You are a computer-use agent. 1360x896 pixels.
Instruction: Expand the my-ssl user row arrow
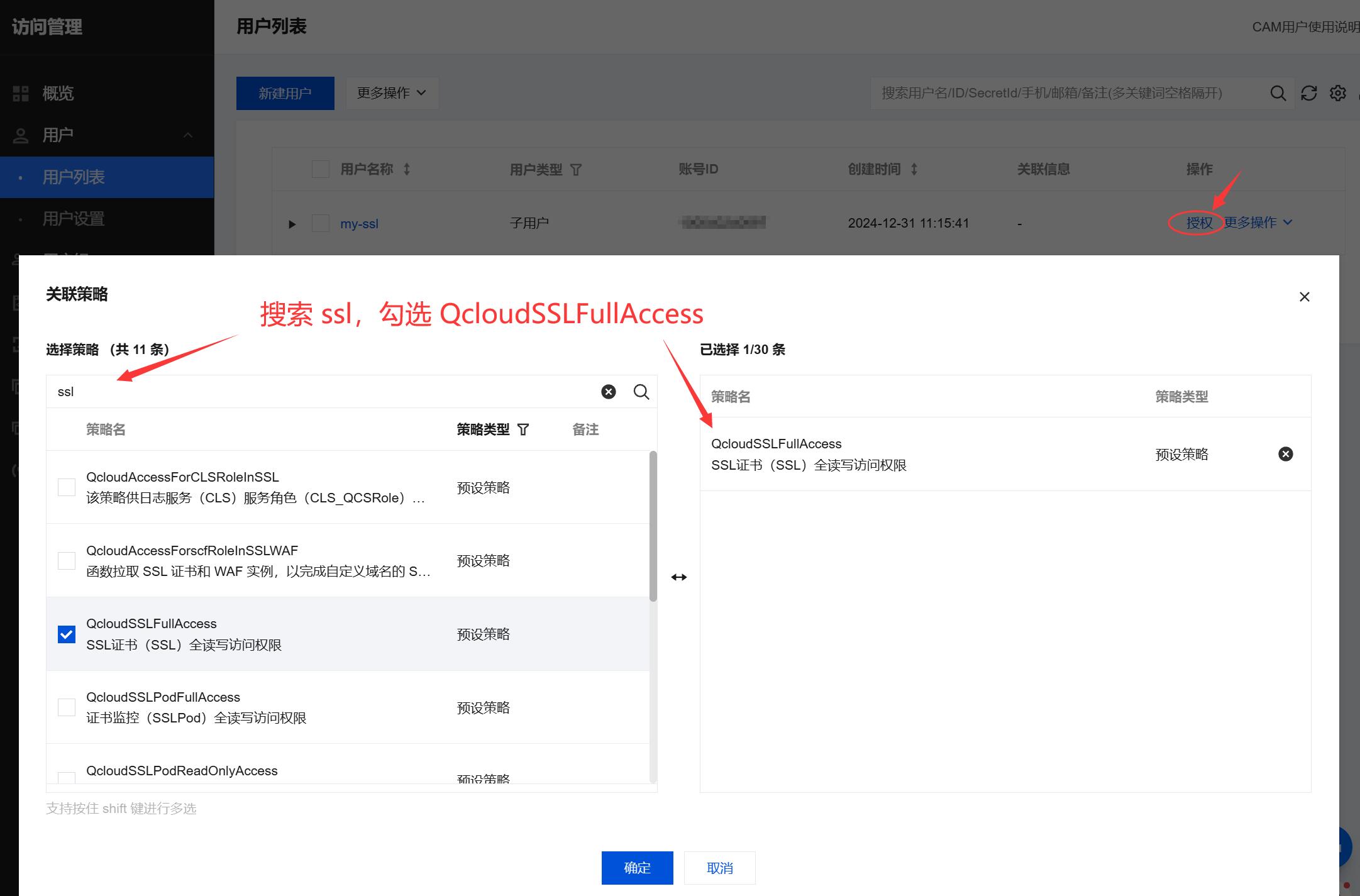pos(292,224)
